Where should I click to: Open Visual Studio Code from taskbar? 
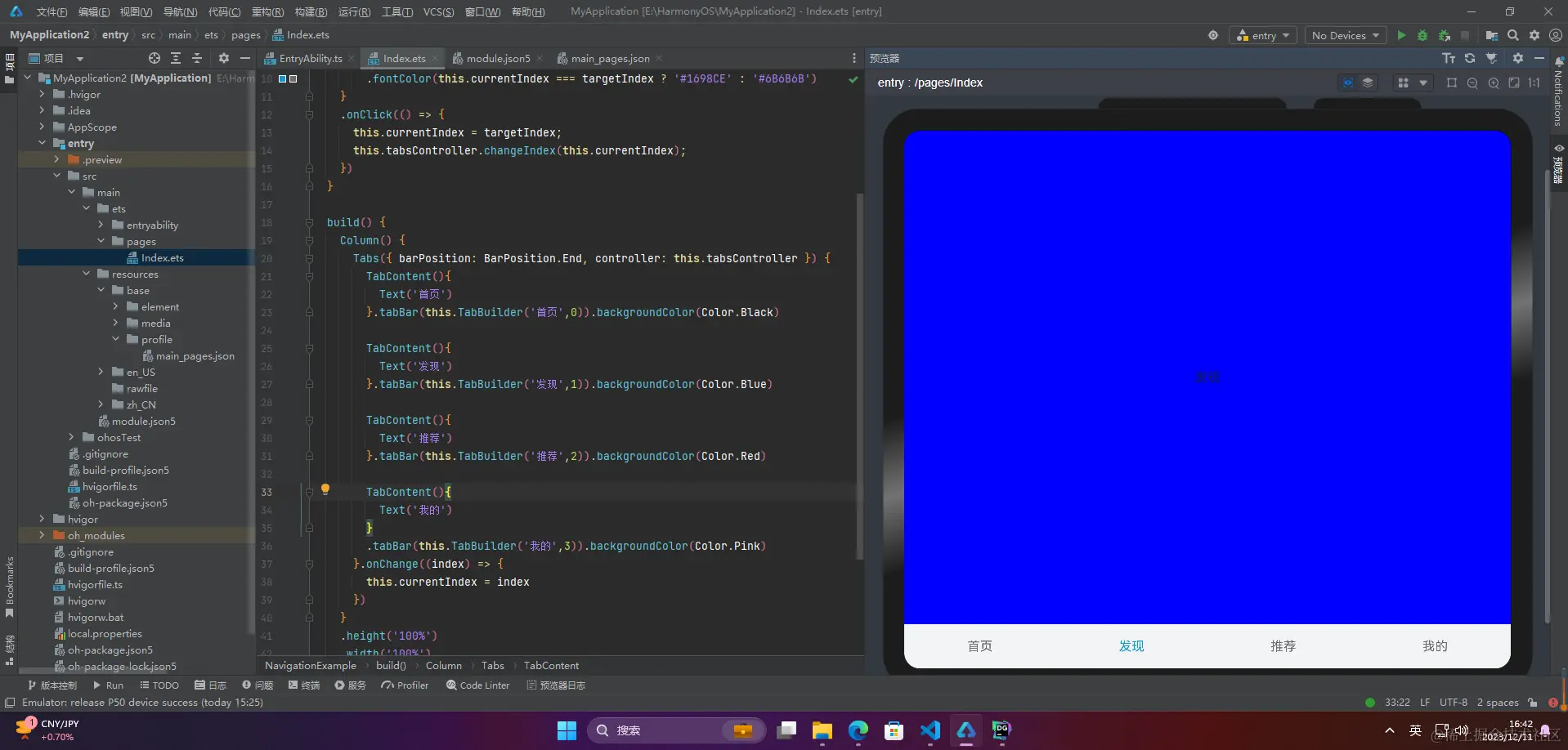tap(930, 730)
